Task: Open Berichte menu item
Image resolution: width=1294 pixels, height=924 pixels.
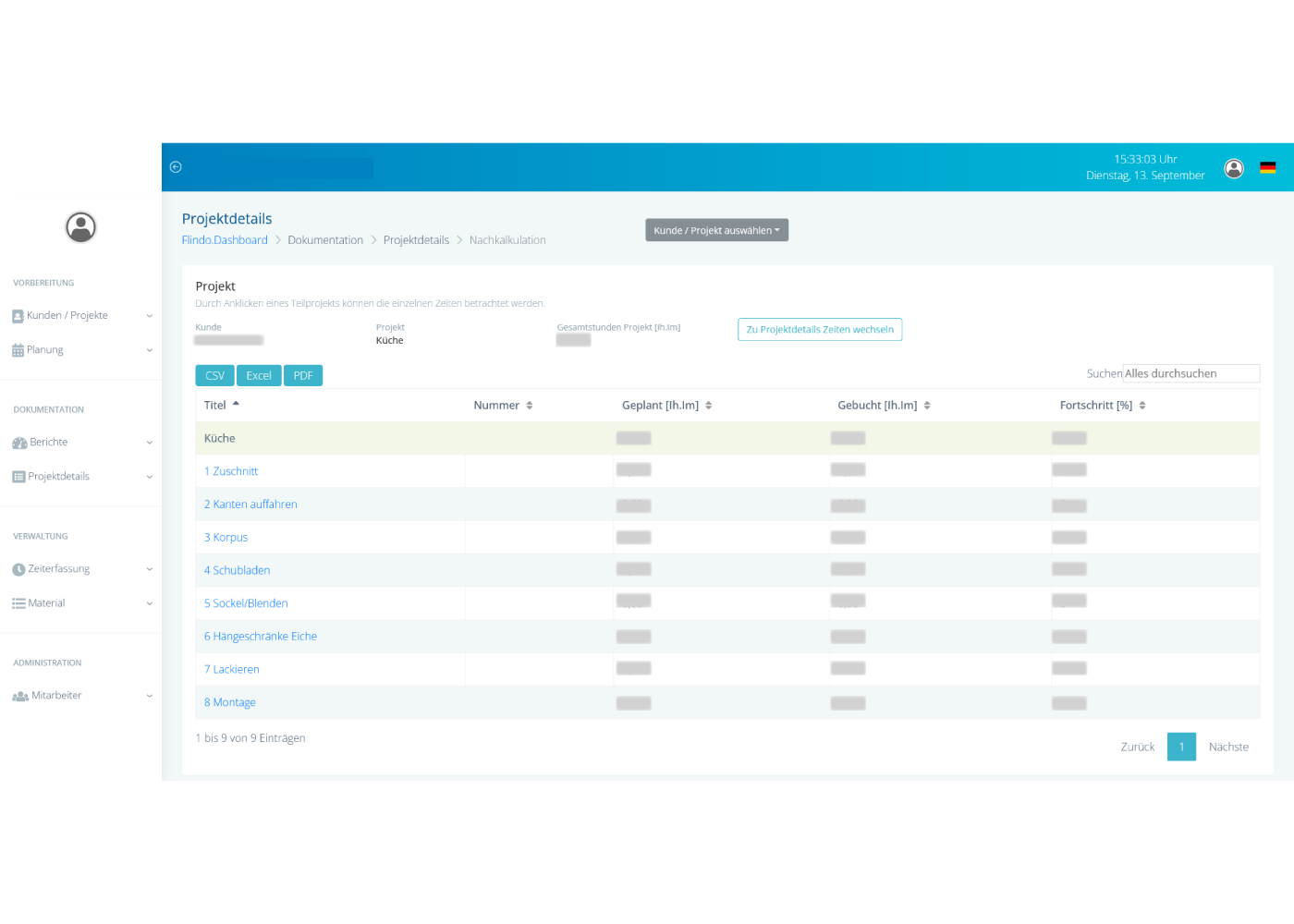Action: [x=49, y=443]
